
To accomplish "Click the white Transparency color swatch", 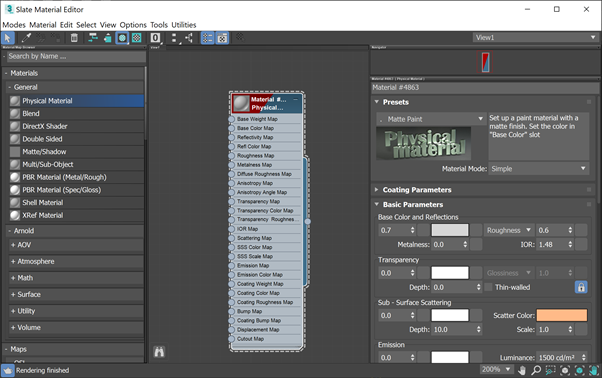I will tap(450, 273).
